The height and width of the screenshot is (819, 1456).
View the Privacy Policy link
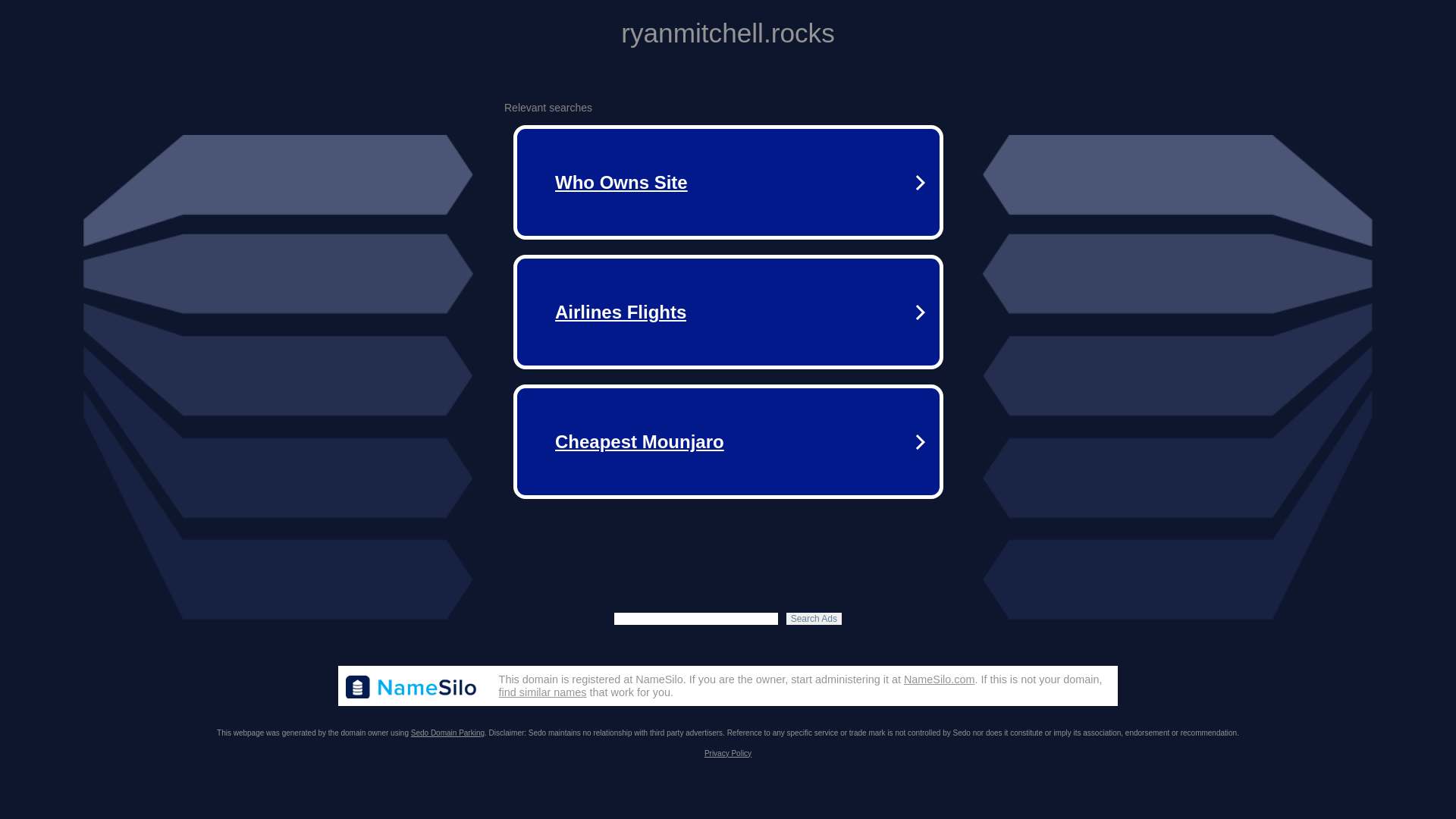click(727, 754)
